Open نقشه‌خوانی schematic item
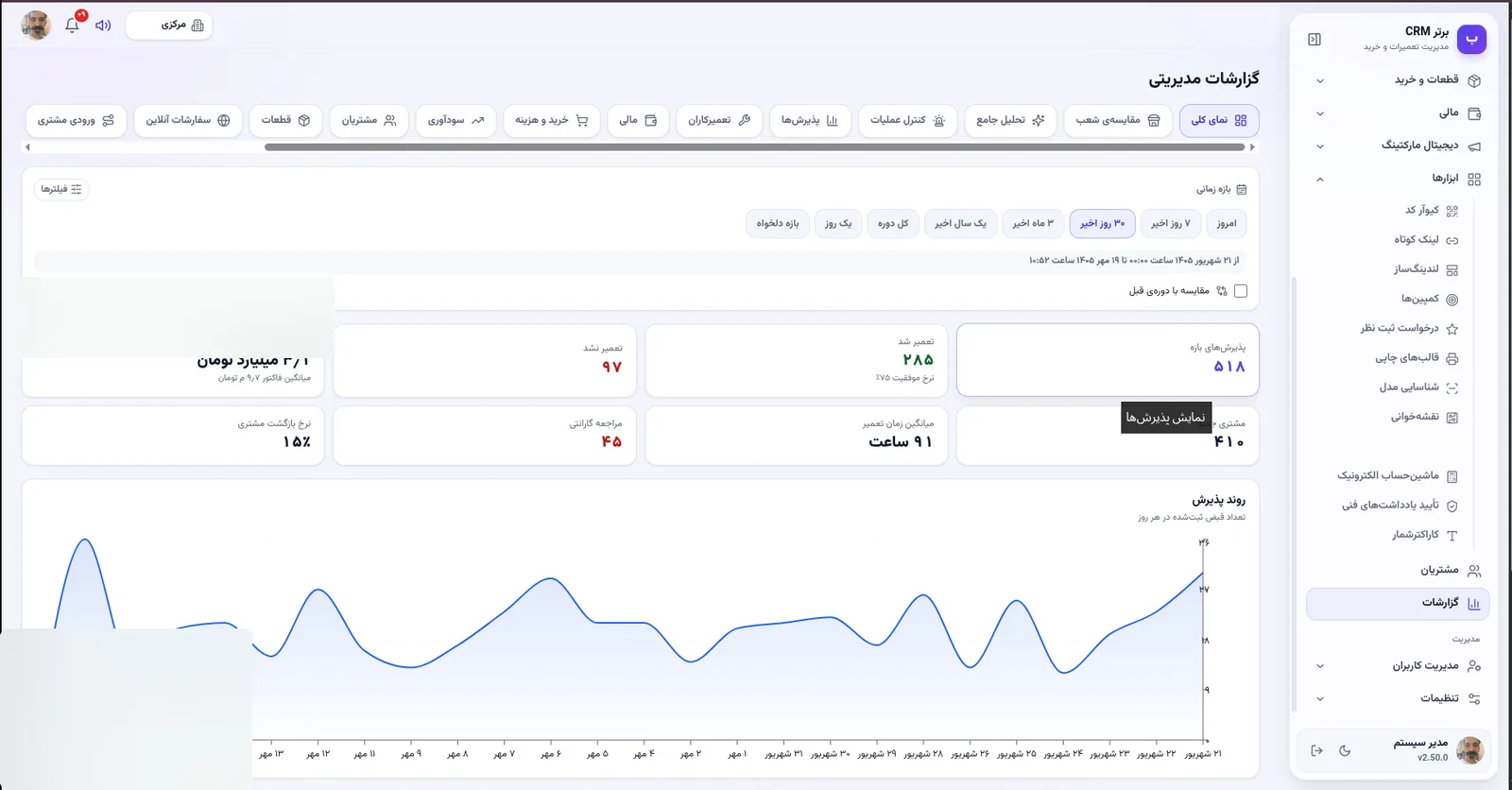This screenshot has width=1512, height=790. pyautogui.click(x=1424, y=417)
